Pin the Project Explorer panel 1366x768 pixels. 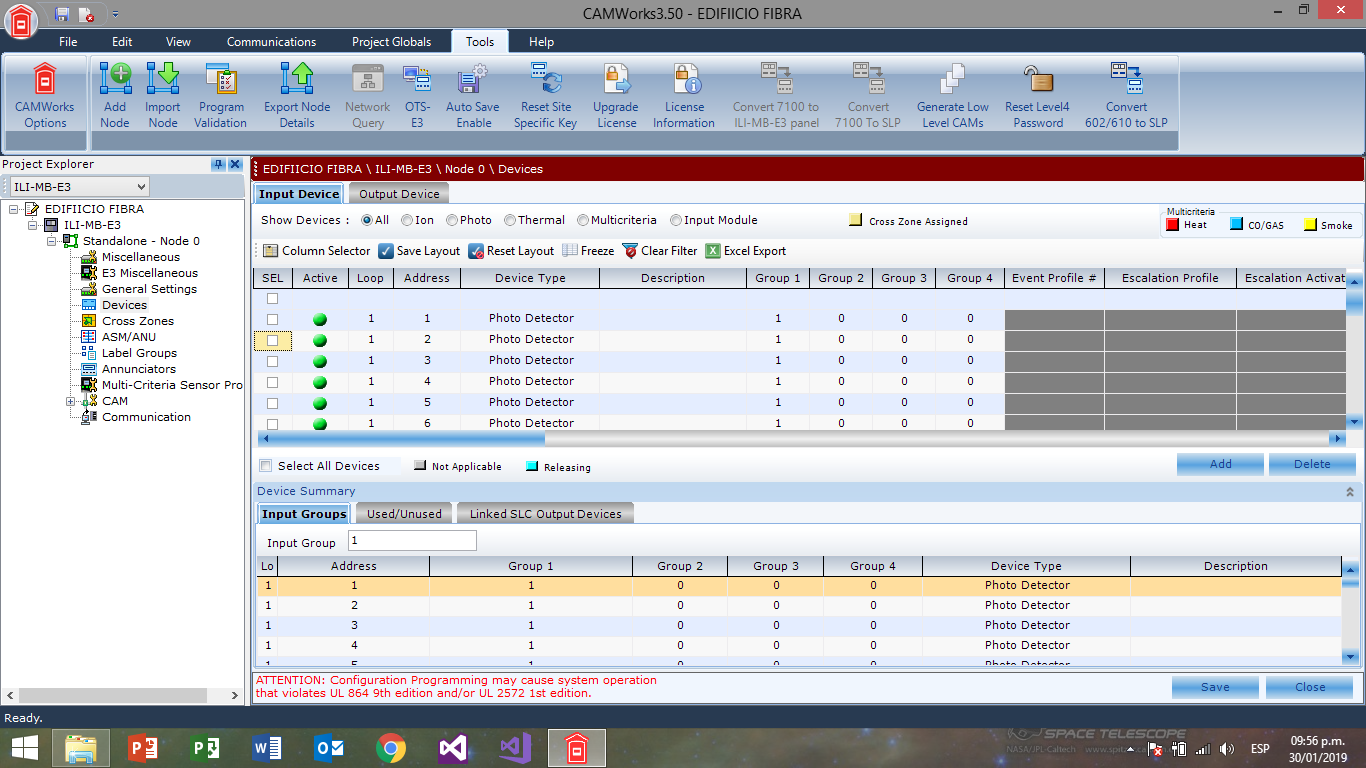coord(218,164)
